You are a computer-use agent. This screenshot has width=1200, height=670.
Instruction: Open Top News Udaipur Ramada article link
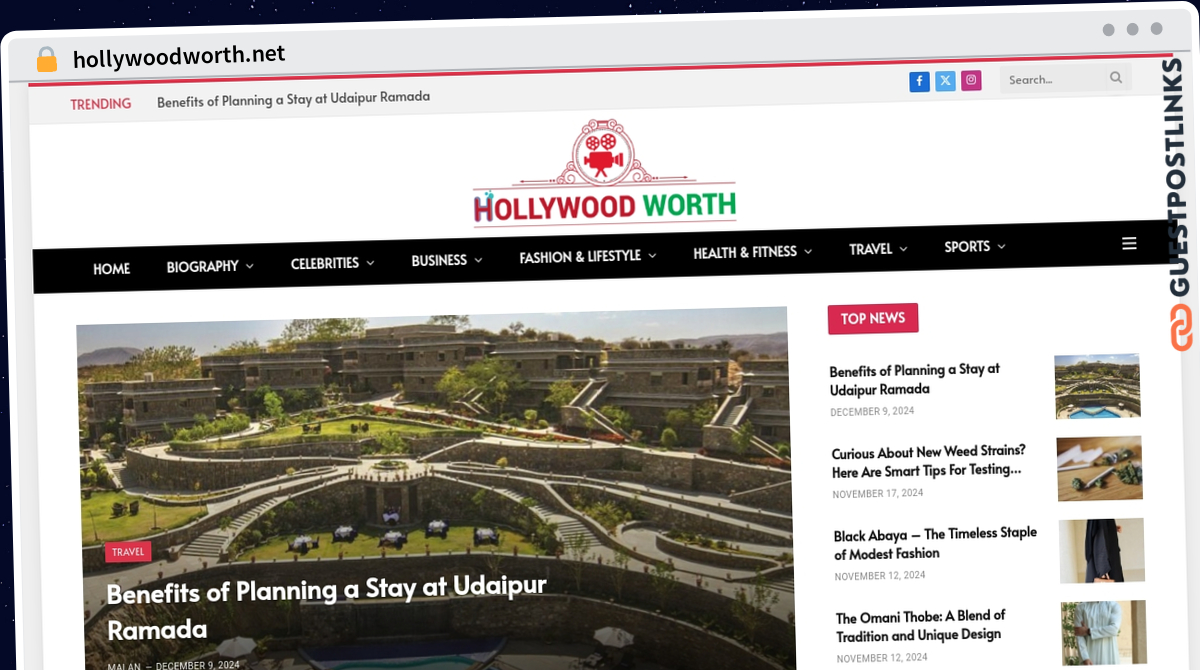pyautogui.click(x=915, y=379)
